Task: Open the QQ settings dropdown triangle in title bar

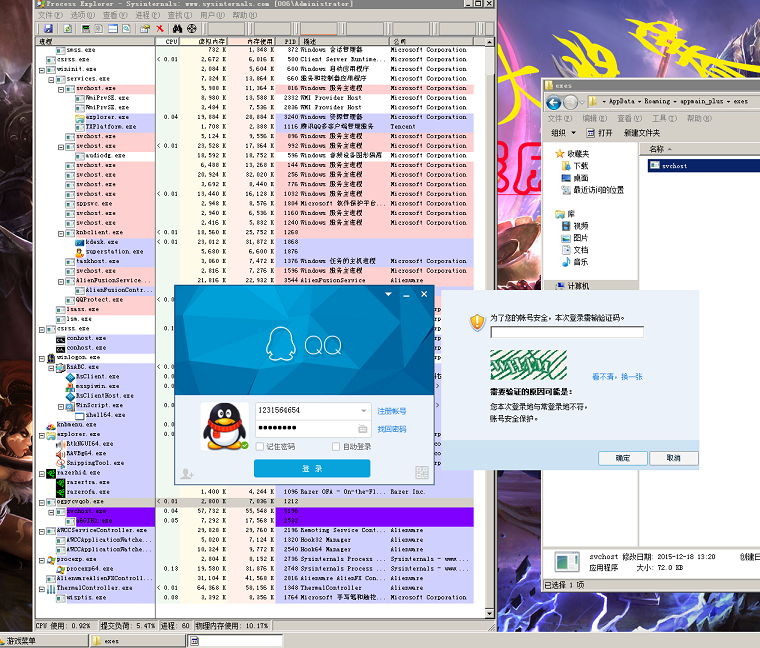Action: point(388,294)
